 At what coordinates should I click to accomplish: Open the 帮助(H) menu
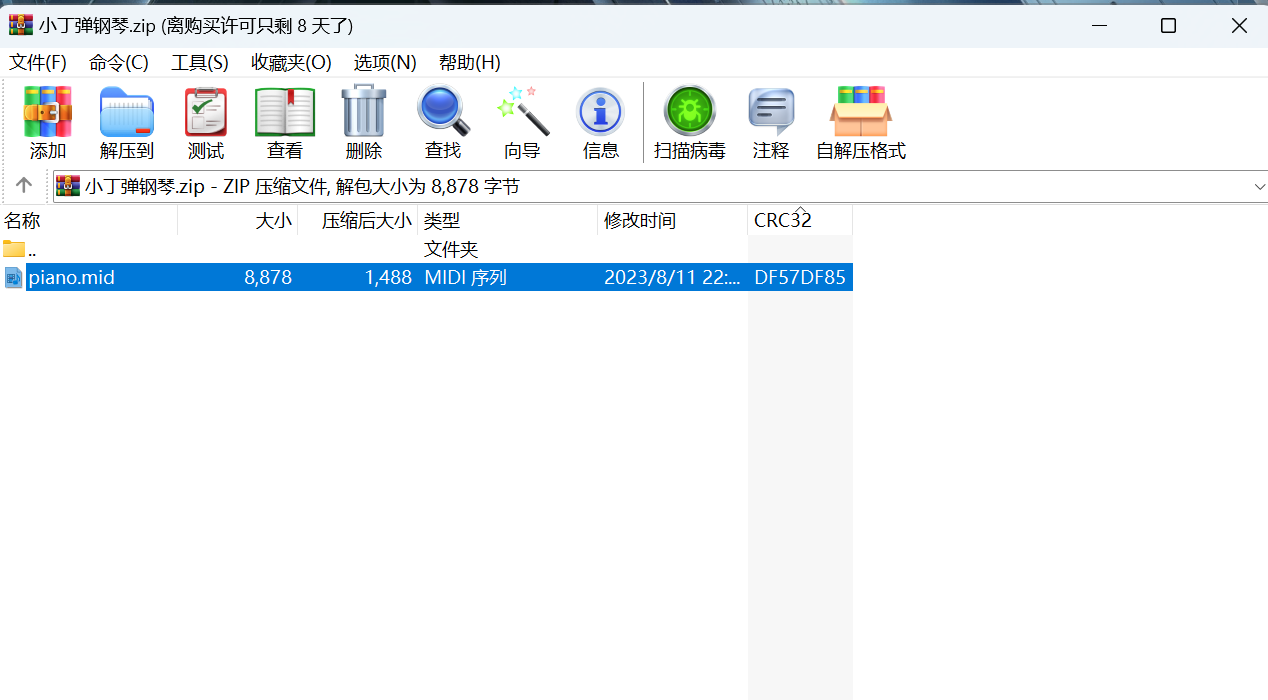click(470, 62)
